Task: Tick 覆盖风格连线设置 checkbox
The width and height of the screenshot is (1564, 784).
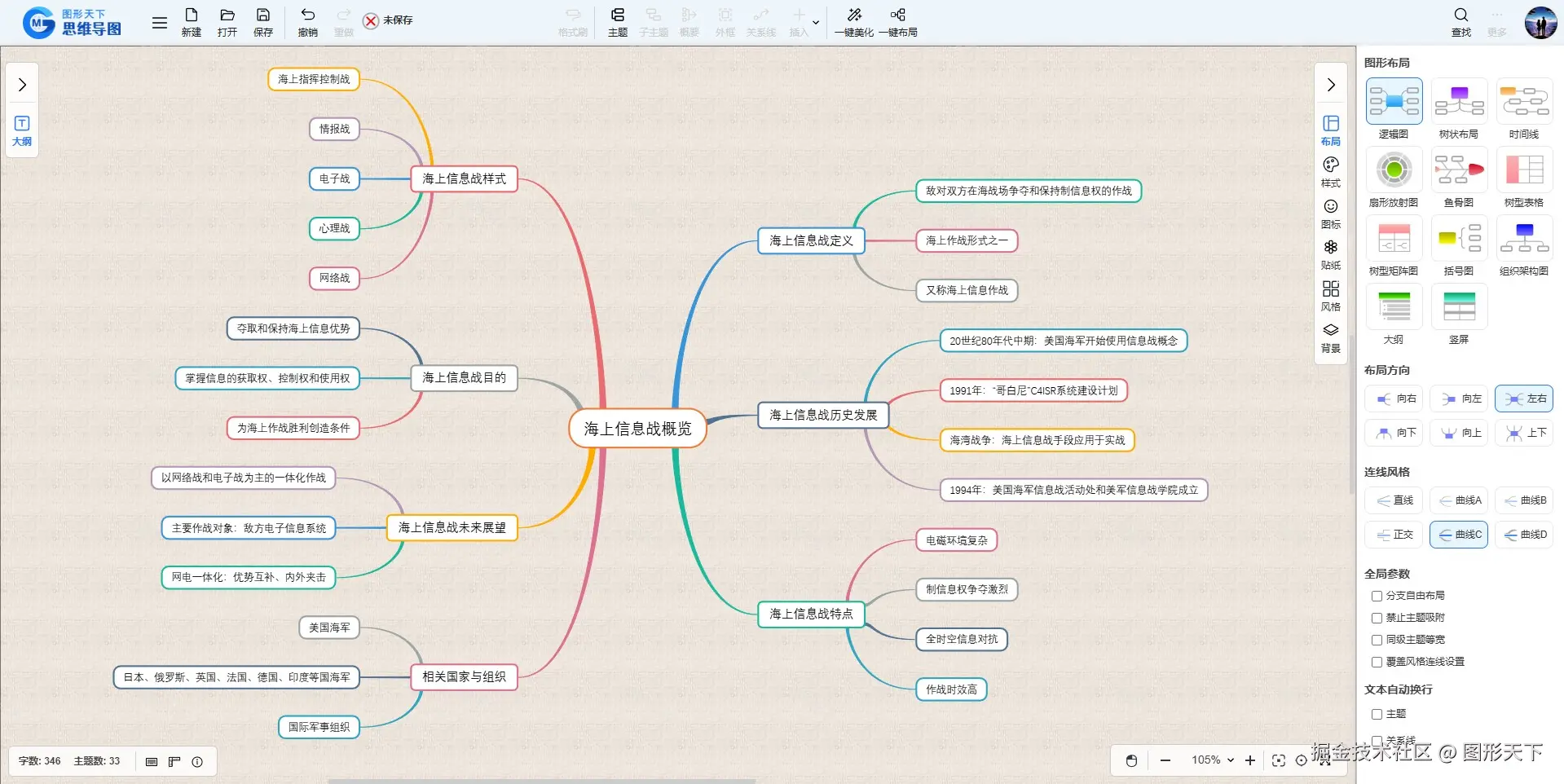Action: pyautogui.click(x=1377, y=662)
